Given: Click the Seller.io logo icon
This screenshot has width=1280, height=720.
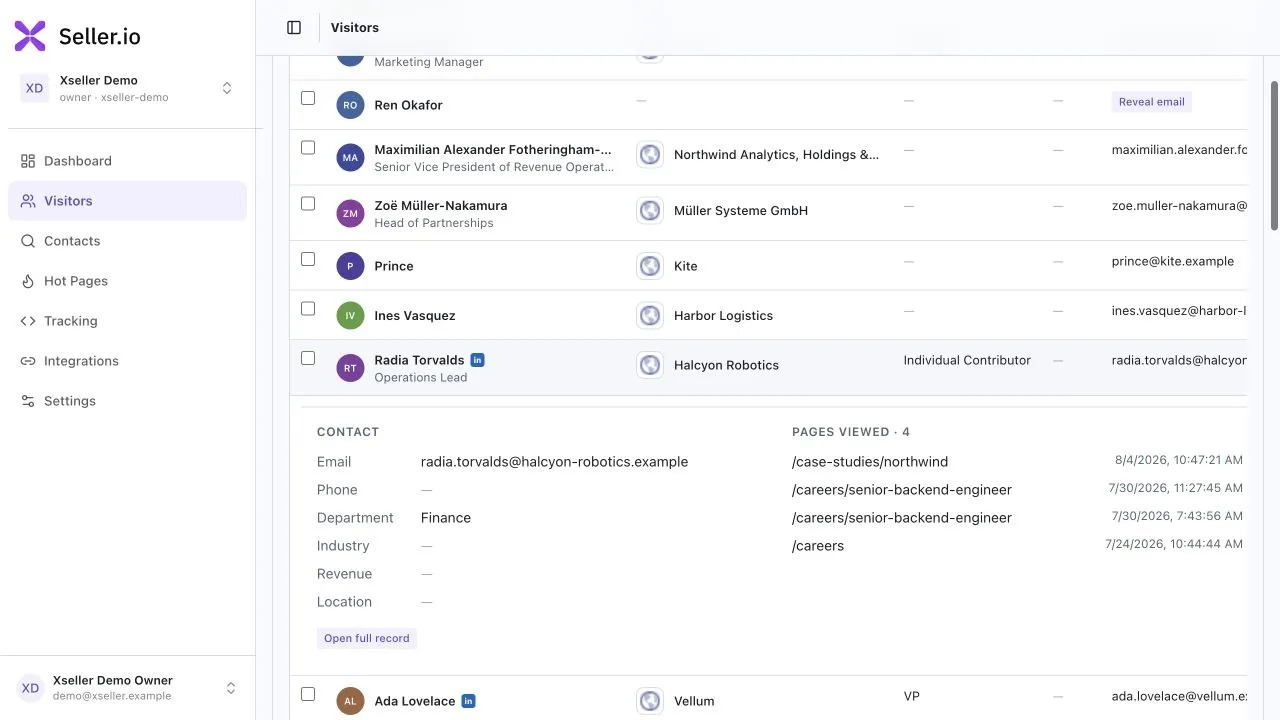Looking at the screenshot, I should pos(30,36).
